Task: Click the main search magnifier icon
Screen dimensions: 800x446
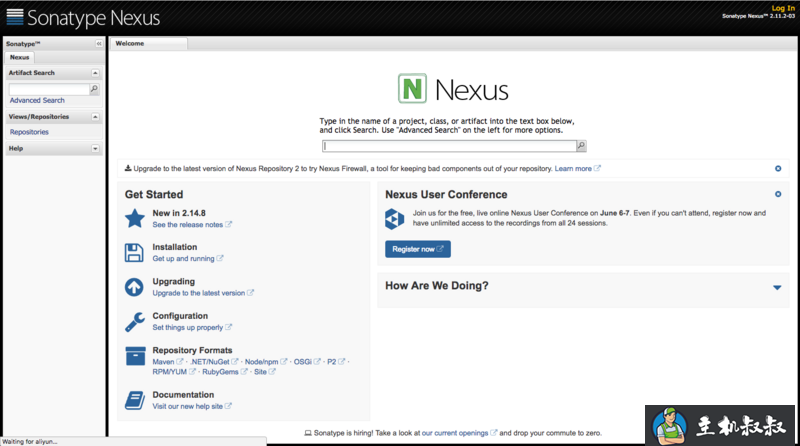Action: pos(581,146)
